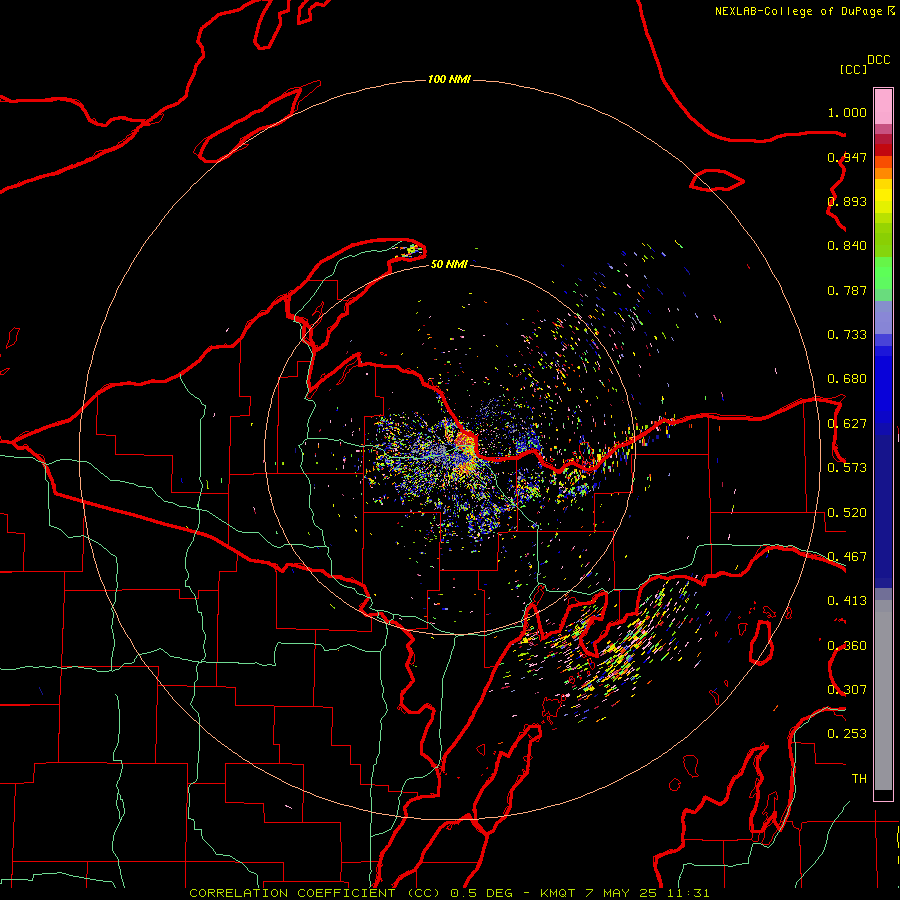
Task: Select the 0.253 legend value
Action: tap(847, 734)
